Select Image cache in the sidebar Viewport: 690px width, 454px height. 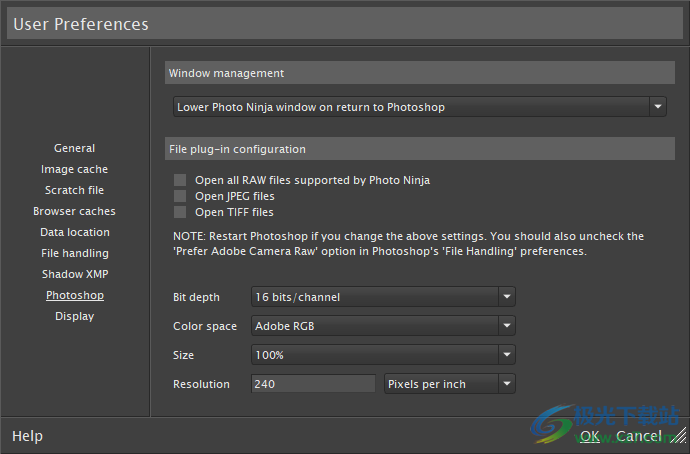74,169
